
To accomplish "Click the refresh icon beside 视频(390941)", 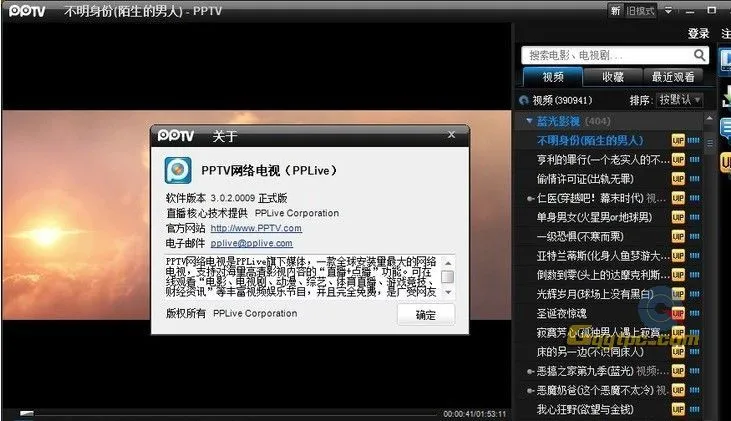I will 524,100.
